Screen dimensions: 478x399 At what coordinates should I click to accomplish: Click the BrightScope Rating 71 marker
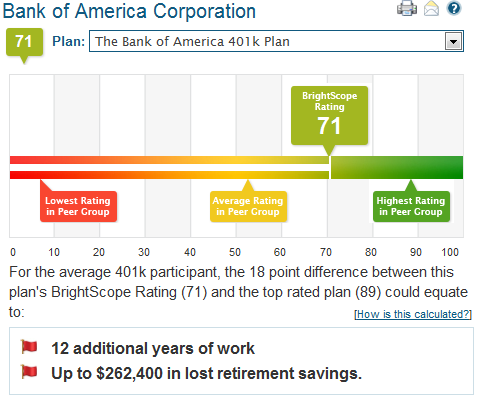329,116
